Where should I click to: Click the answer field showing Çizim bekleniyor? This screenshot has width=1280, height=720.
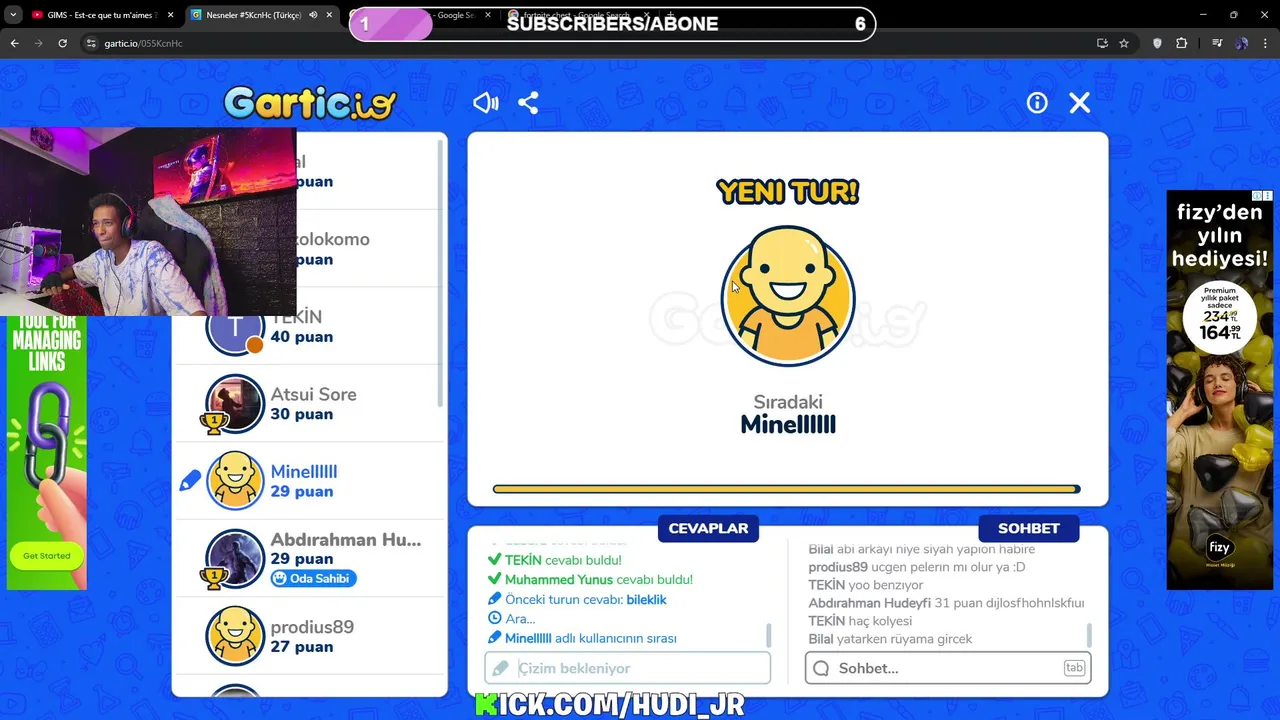pyautogui.click(x=627, y=668)
